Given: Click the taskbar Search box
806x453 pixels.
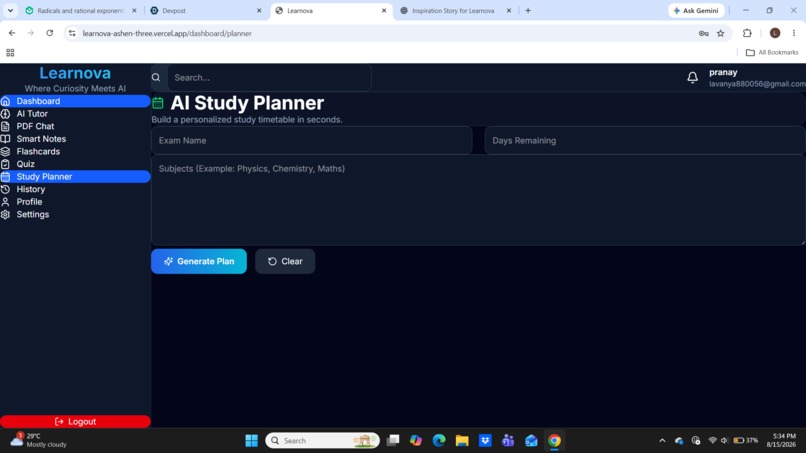Looking at the screenshot, I should [x=322, y=441].
